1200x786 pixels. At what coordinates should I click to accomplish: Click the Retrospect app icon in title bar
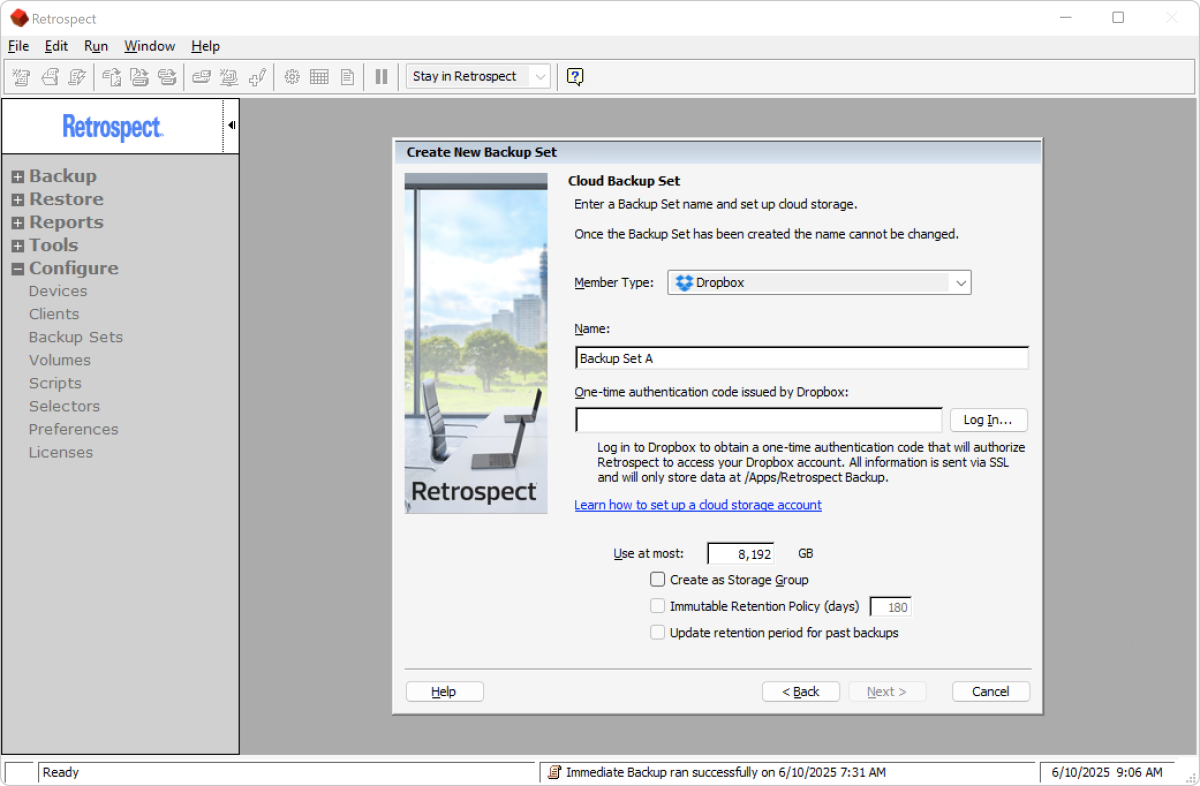pyautogui.click(x=18, y=17)
